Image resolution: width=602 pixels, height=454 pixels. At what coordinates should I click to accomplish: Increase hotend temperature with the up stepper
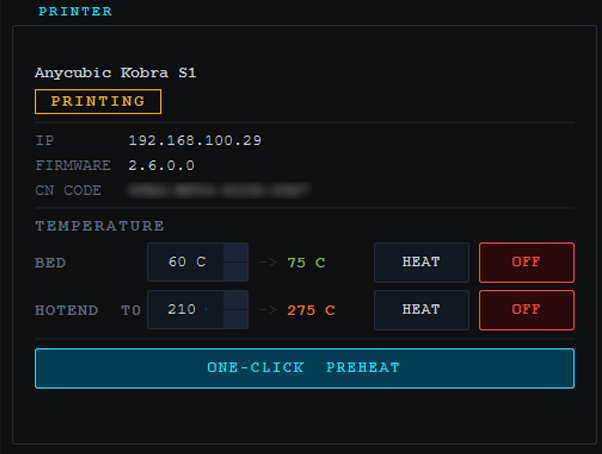pyautogui.click(x=236, y=301)
